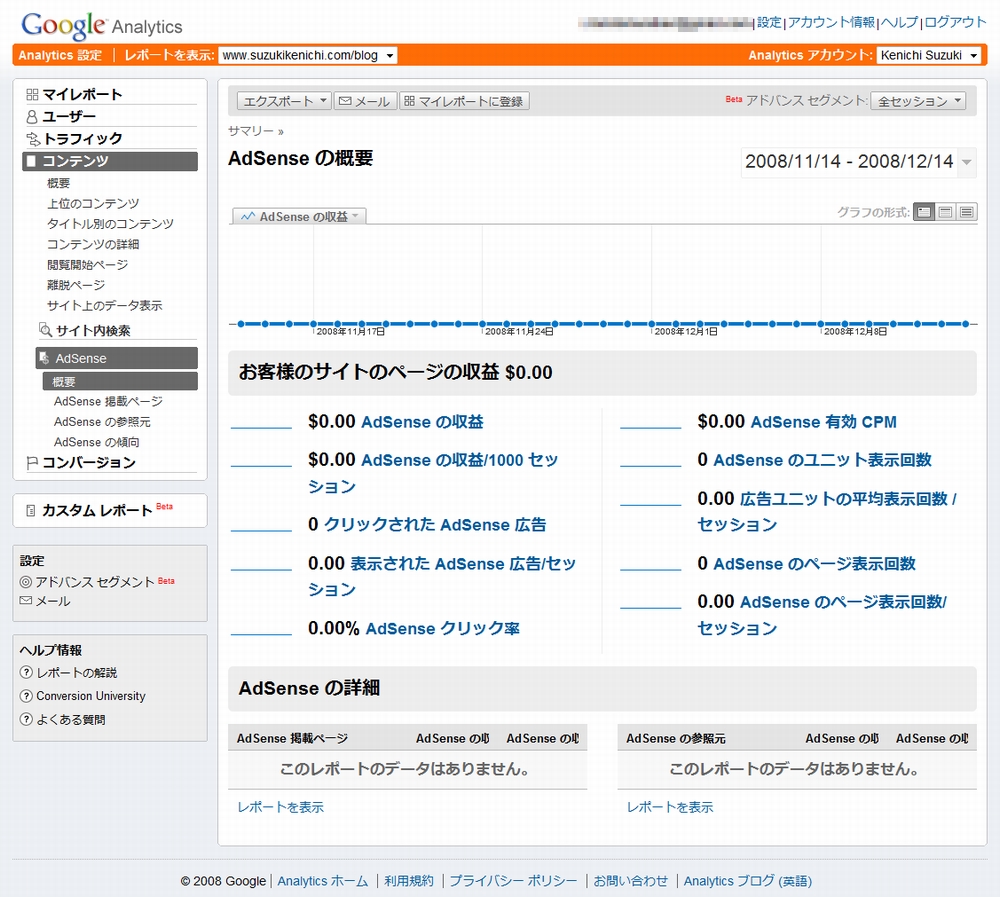Open アドバンス セグメント in settings
This screenshot has width=1000, height=897.
95,582
